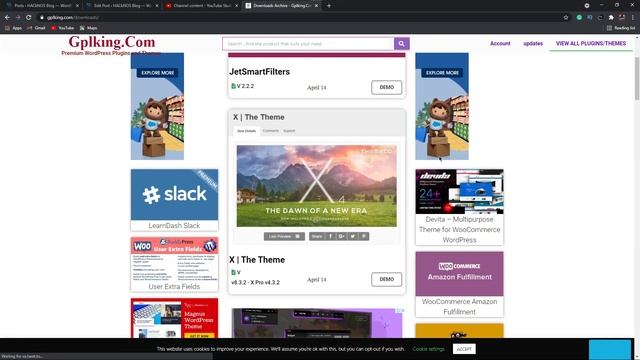Select the Support tab in X theme card
Viewport: 640px width, 360px height.
[x=289, y=131]
